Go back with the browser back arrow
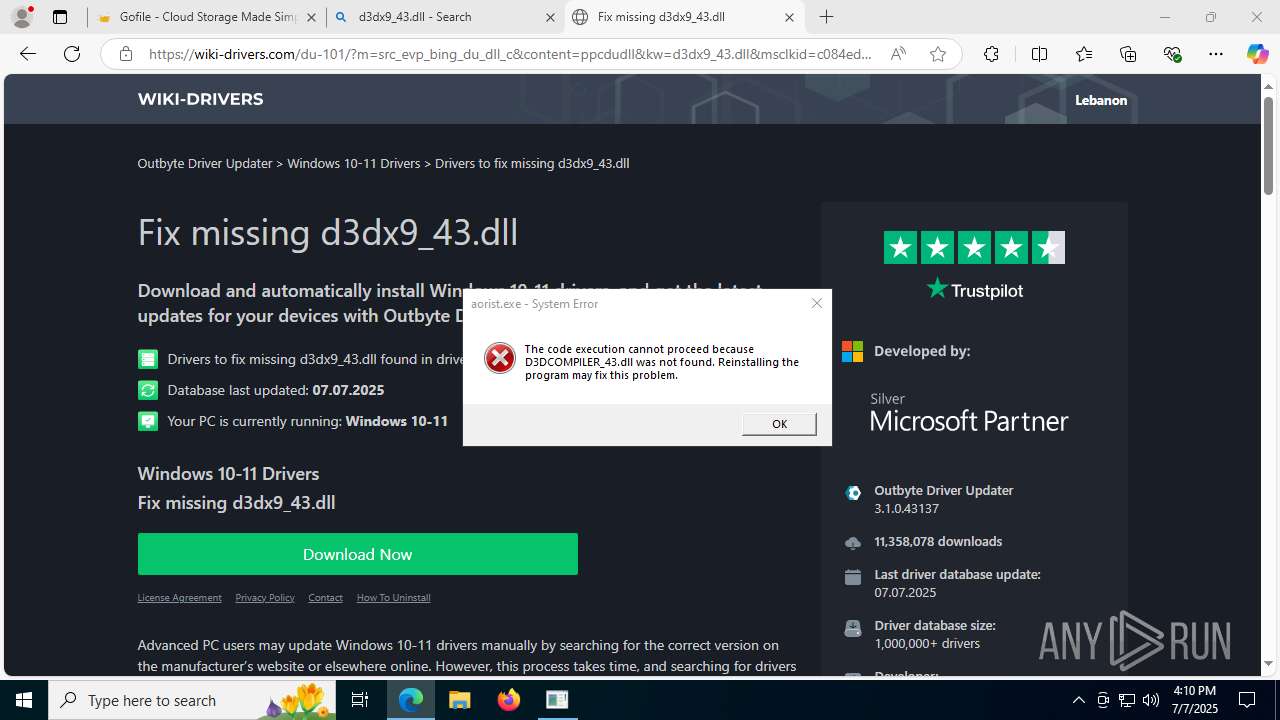The image size is (1280, 720). click(28, 54)
